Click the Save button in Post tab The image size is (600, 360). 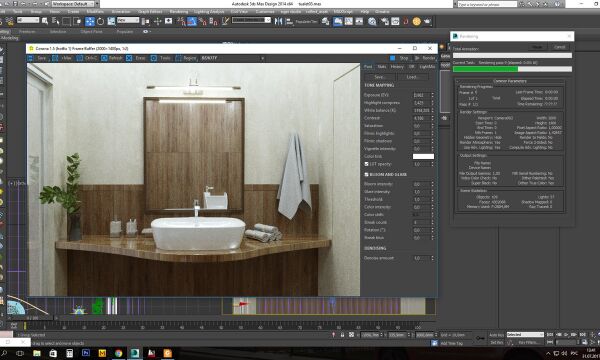(x=380, y=77)
